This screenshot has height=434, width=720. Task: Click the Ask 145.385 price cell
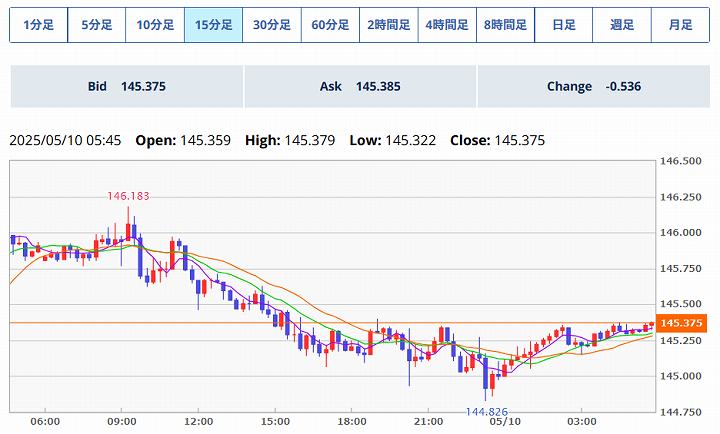(360, 87)
